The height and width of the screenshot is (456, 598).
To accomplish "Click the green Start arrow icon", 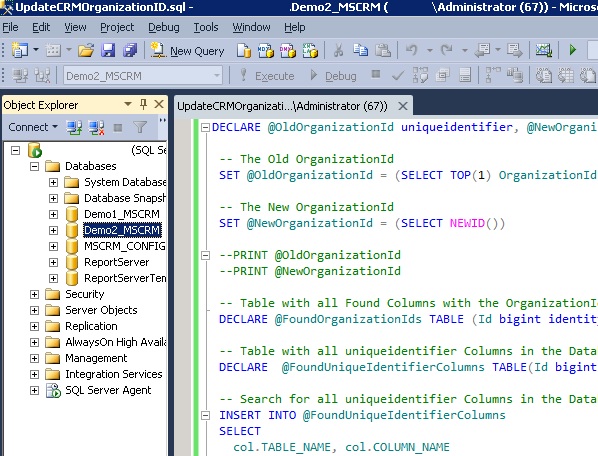I will (x=572, y=50).
